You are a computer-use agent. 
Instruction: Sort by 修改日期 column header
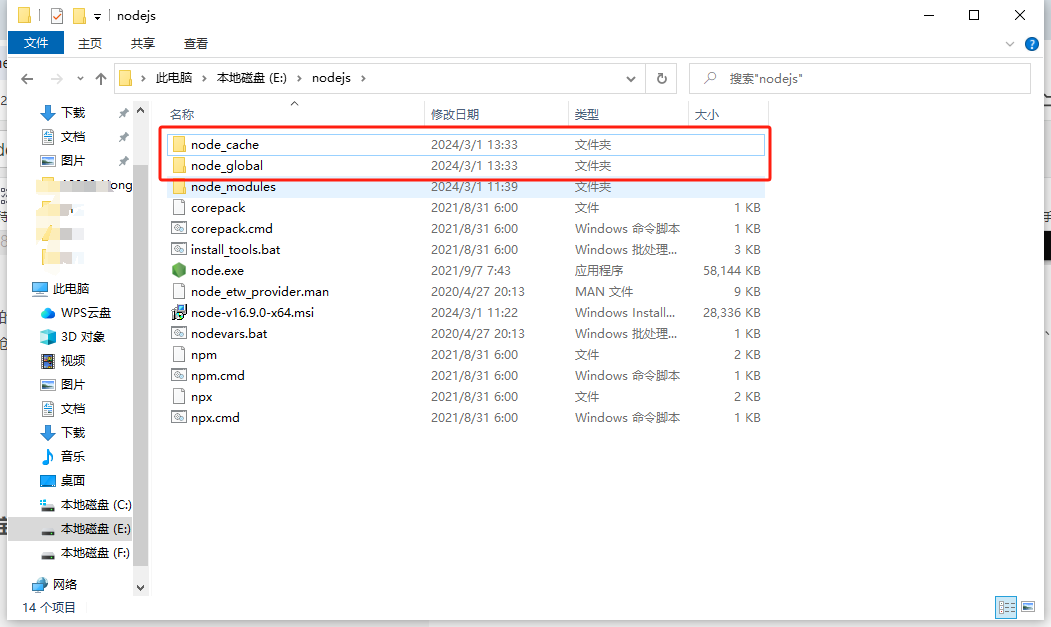click(x=455, y=115)
